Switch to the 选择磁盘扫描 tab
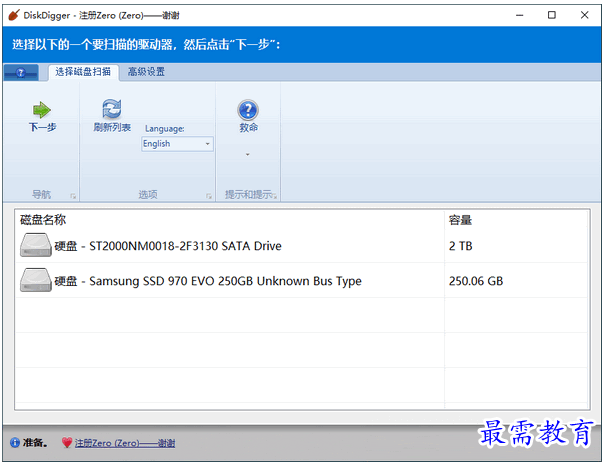Image resolution: width=602 pixels, height=464 pixels. [83, 72]
